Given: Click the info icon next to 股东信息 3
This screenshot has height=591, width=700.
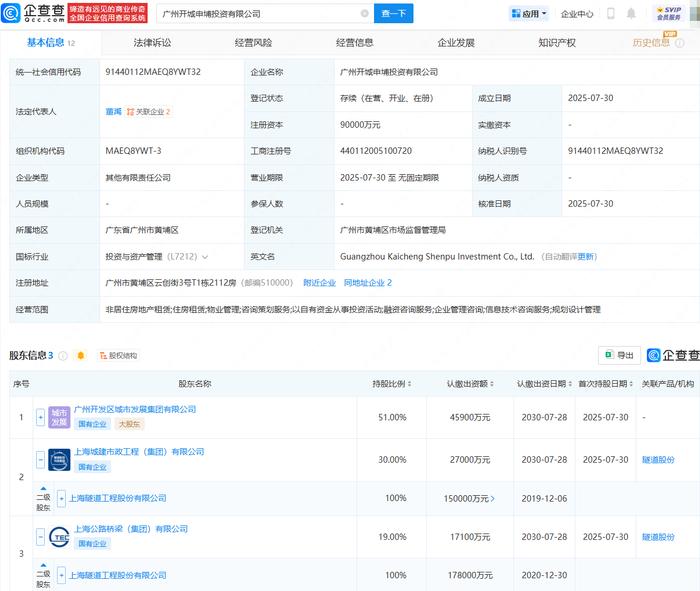Looking at the screenshot, I should 63,356.
